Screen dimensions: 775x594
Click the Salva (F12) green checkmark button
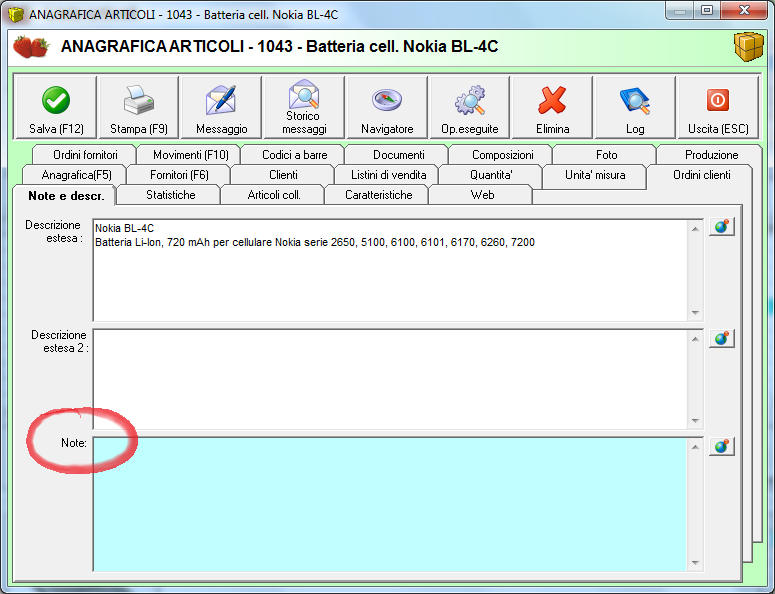click(56, 108)
